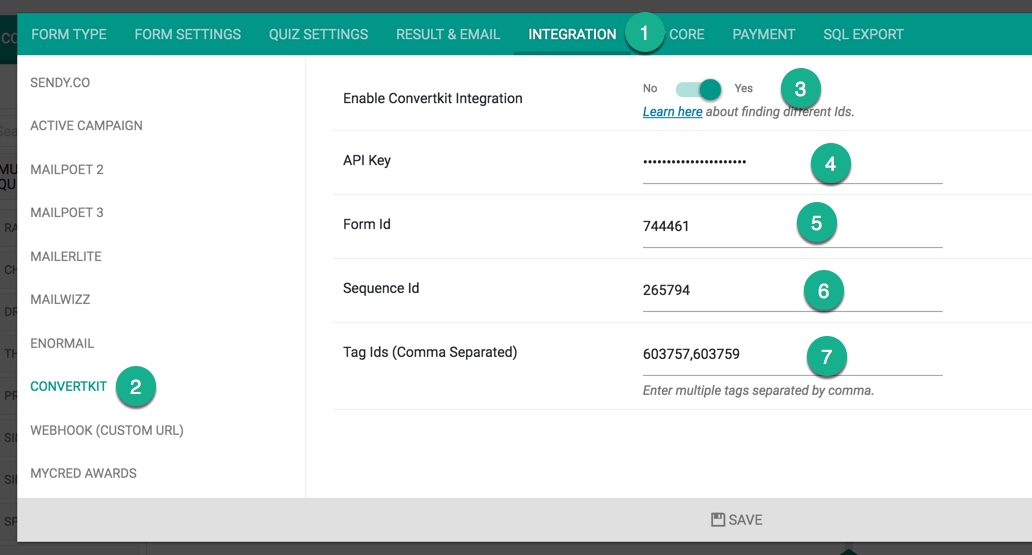
Task: Save the integration settings
Action: pyautogui.click(x=736, y=519)
